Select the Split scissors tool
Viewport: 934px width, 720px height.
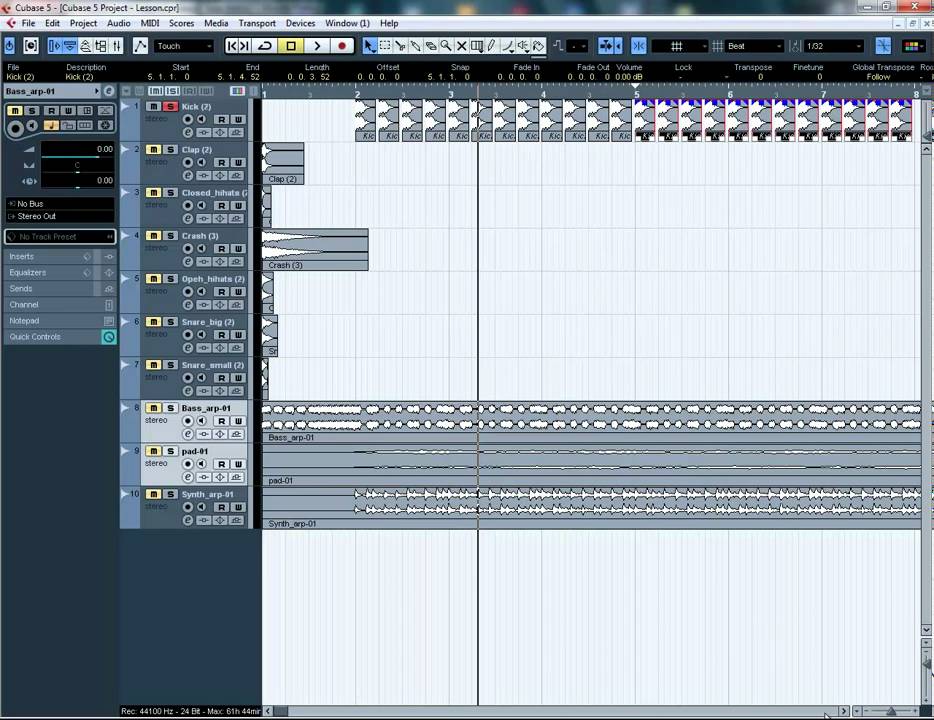click(400, 46)
